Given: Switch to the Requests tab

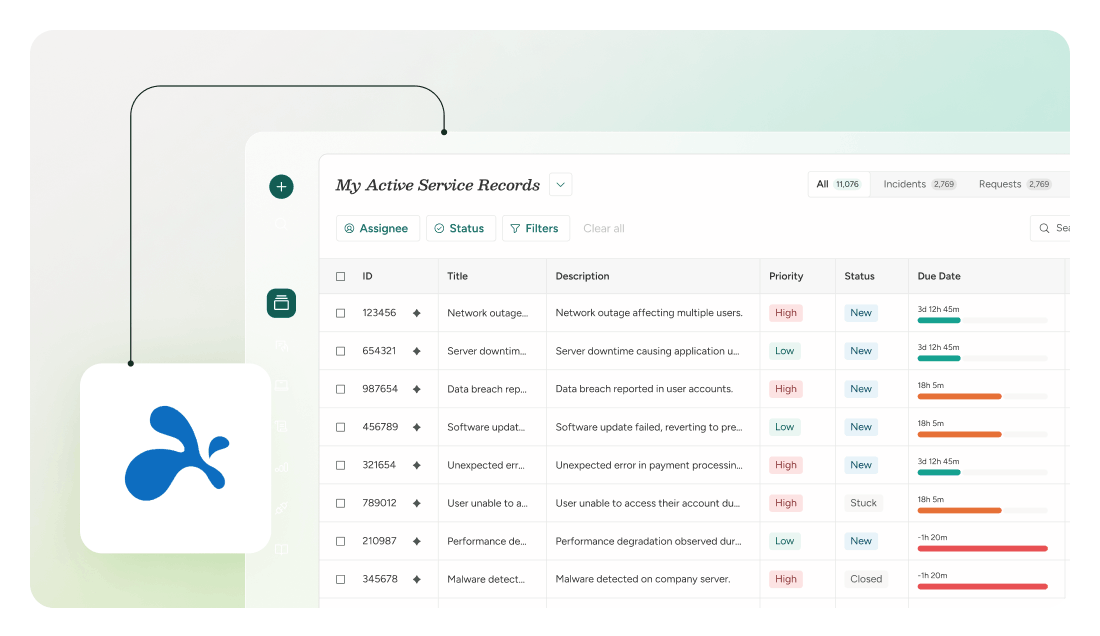Looking at the screenshot, I should (1014, 184).
